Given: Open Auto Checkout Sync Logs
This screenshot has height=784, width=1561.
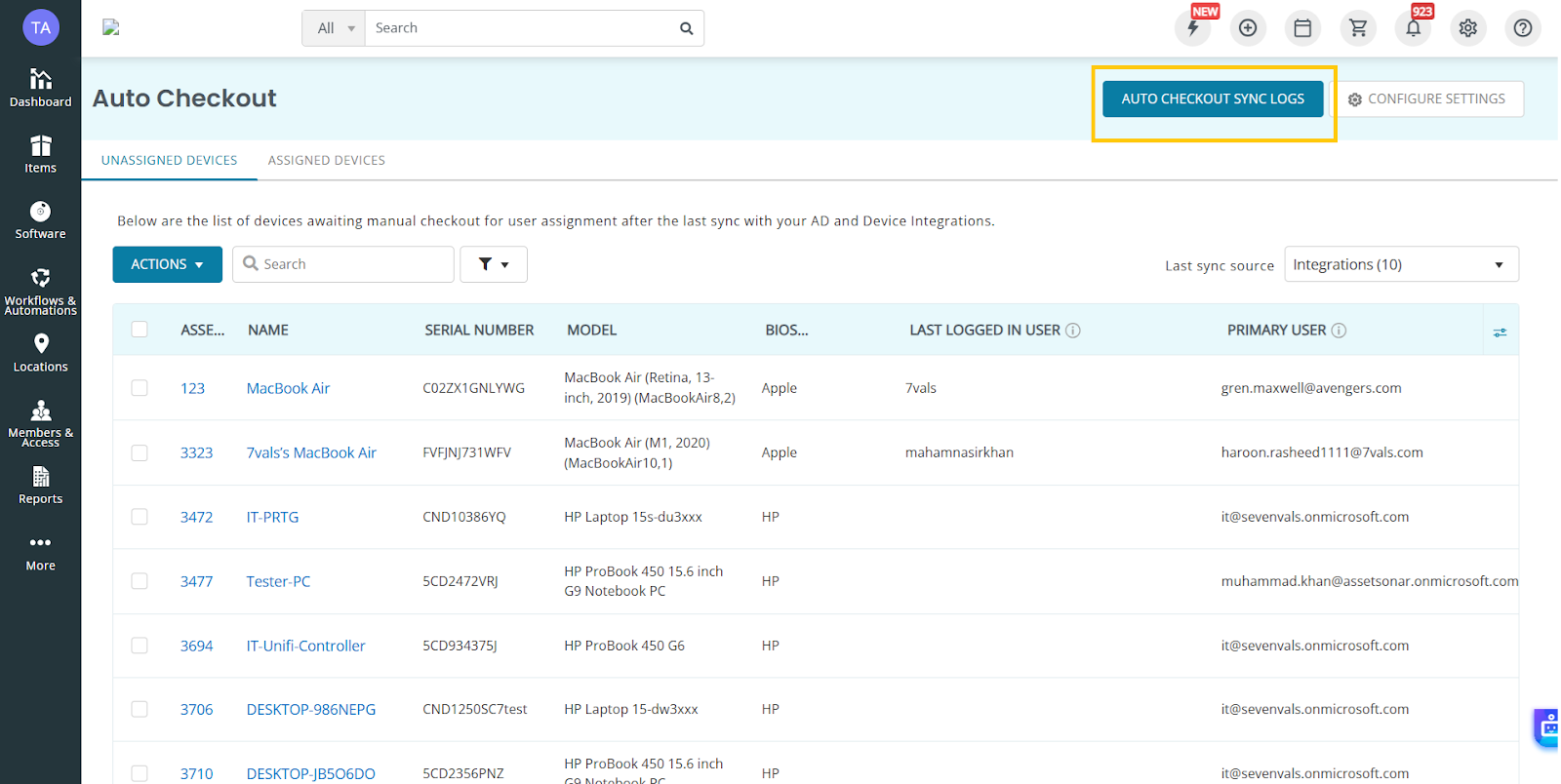Looking at the screenshot, I should click(1213, 98).
